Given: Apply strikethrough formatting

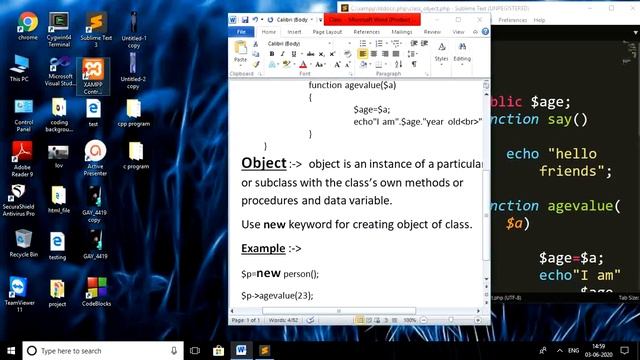Looking at the screenshot, I should point(311,54).
